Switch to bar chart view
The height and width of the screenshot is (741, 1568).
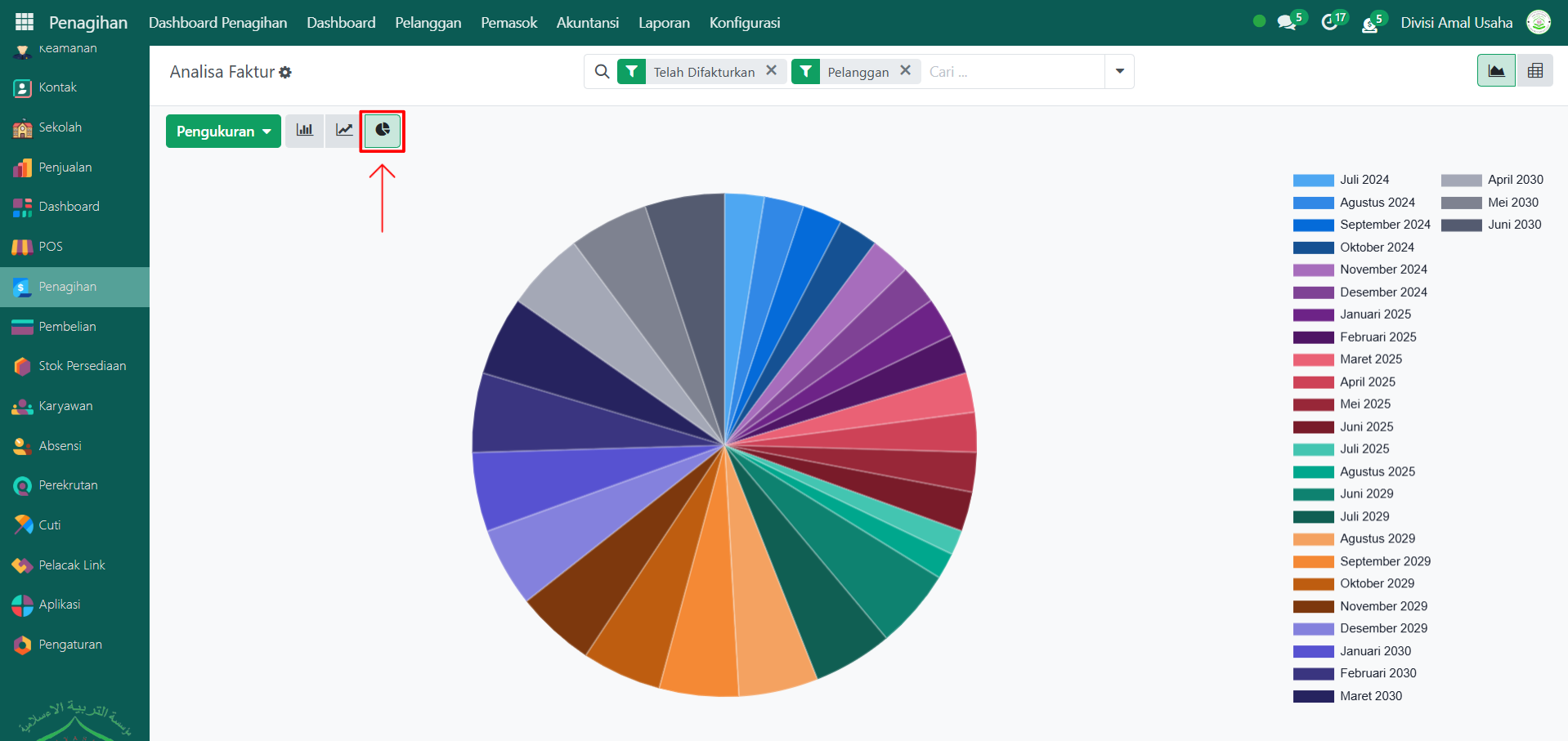[x=304, y=131]
